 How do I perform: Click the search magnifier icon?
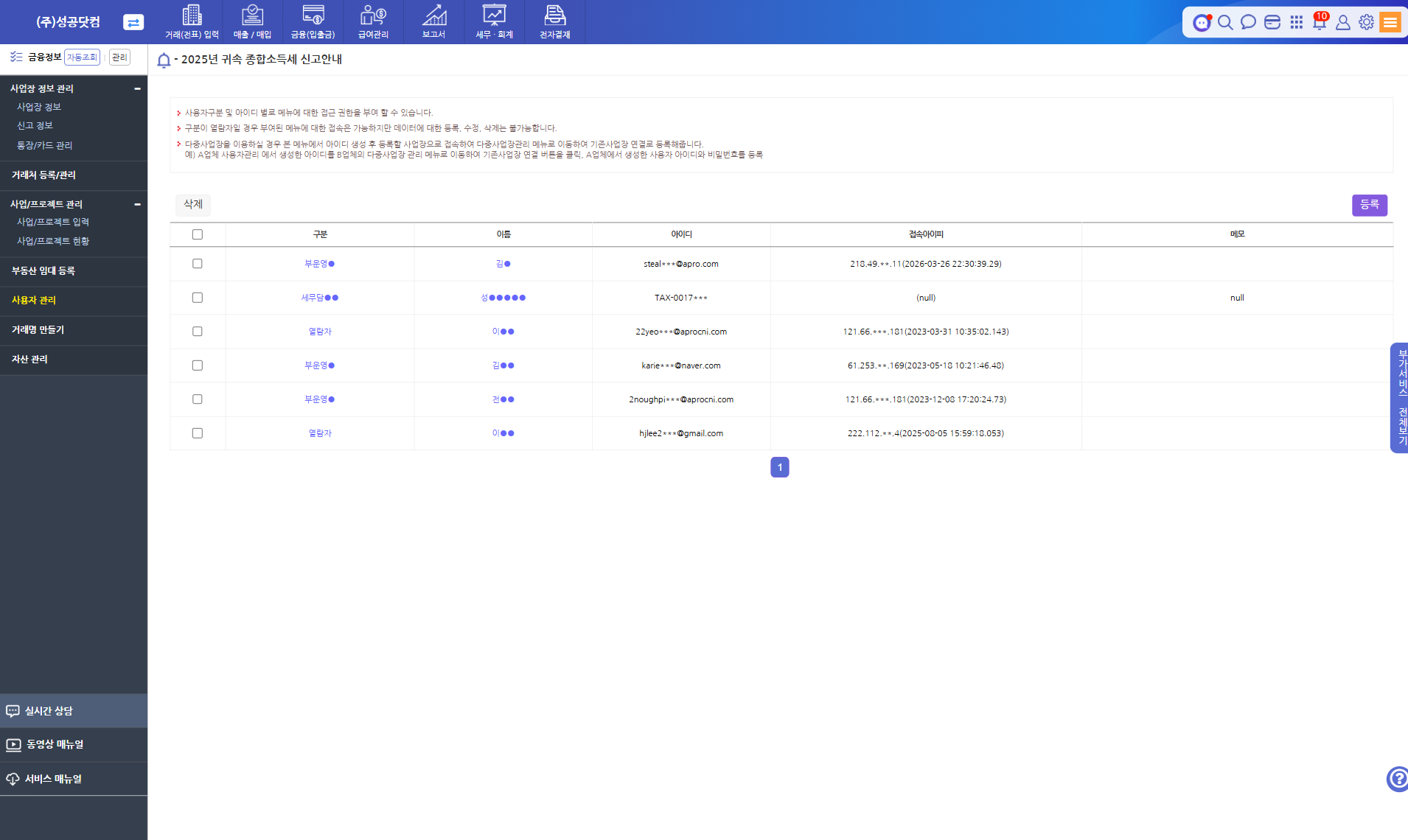tap(1225, 22)
